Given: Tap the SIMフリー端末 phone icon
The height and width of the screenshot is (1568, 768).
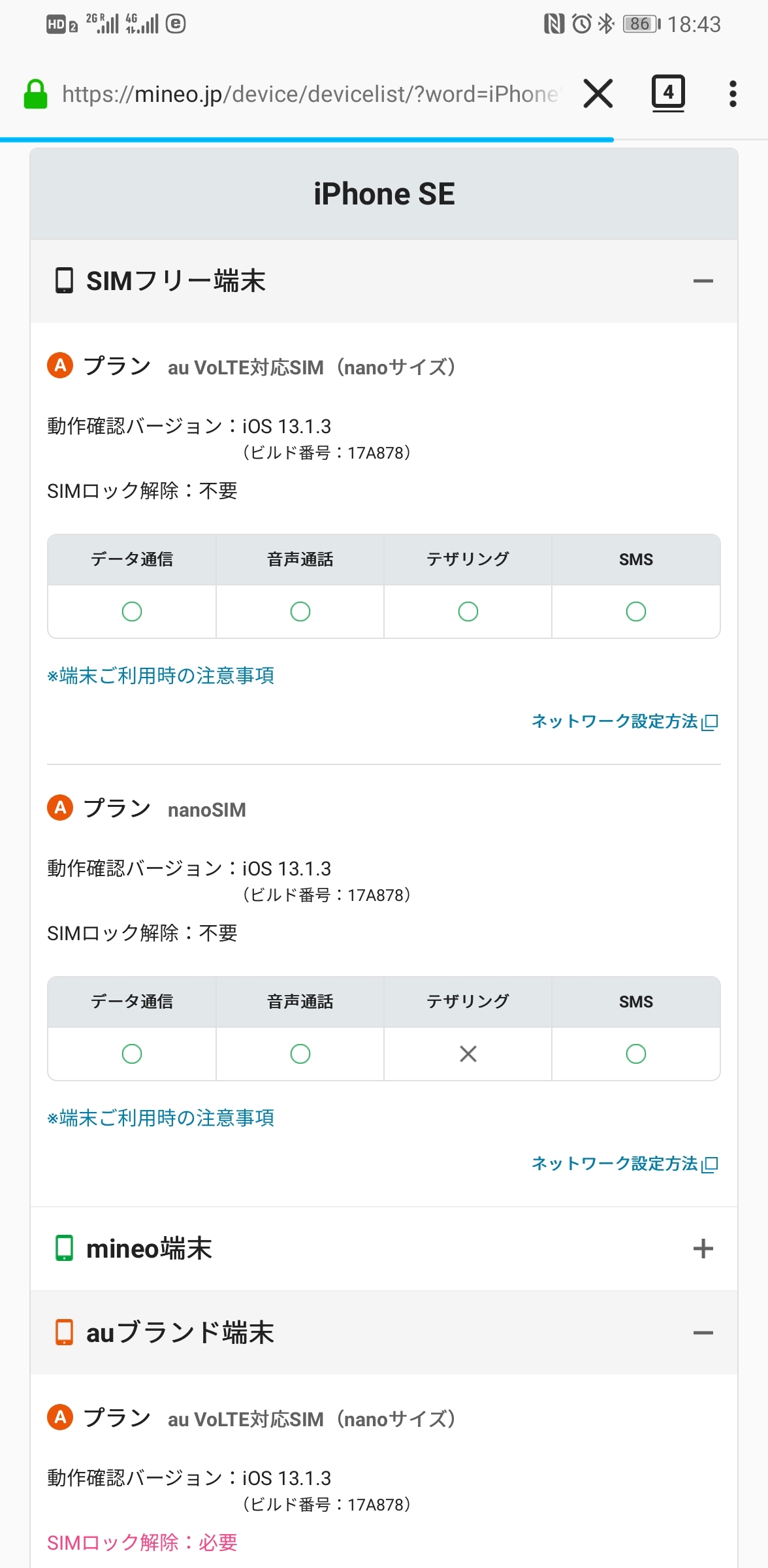Looking at the screenshot, I should (64, 281).
